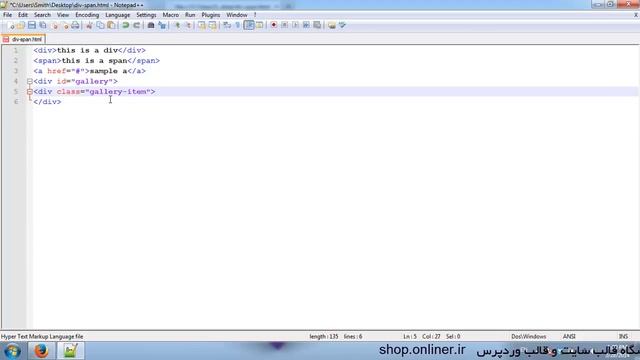Click the Close All toolbar icon

[x=65, y=25]
